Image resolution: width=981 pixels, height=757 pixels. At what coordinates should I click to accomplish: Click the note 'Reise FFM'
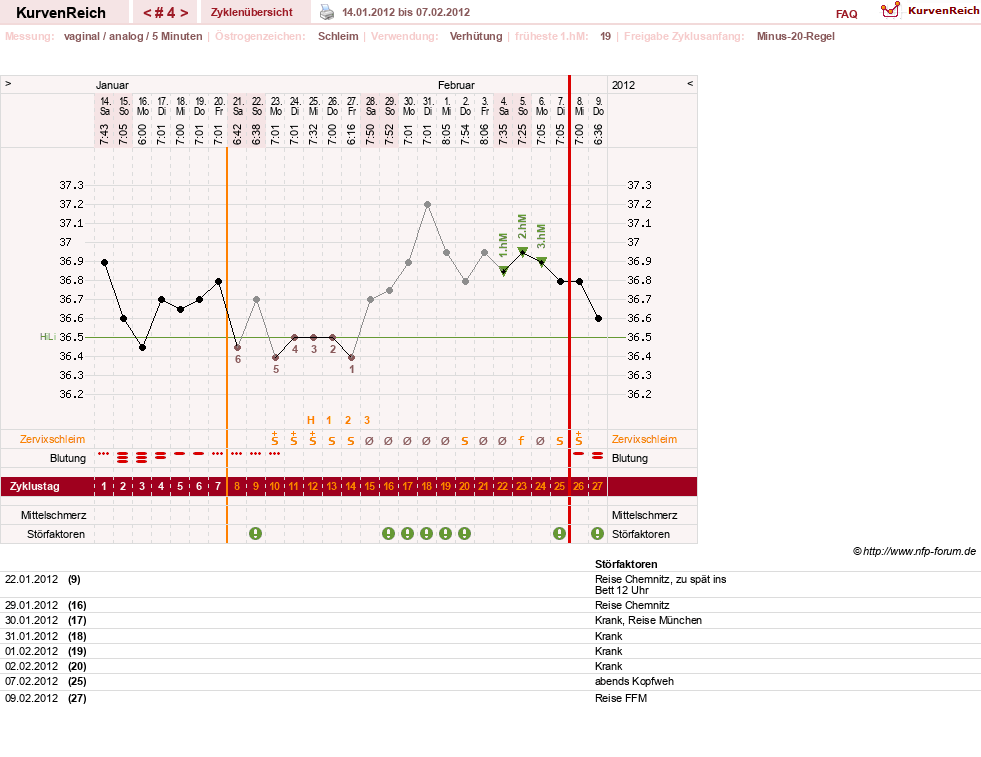(621, 698)
